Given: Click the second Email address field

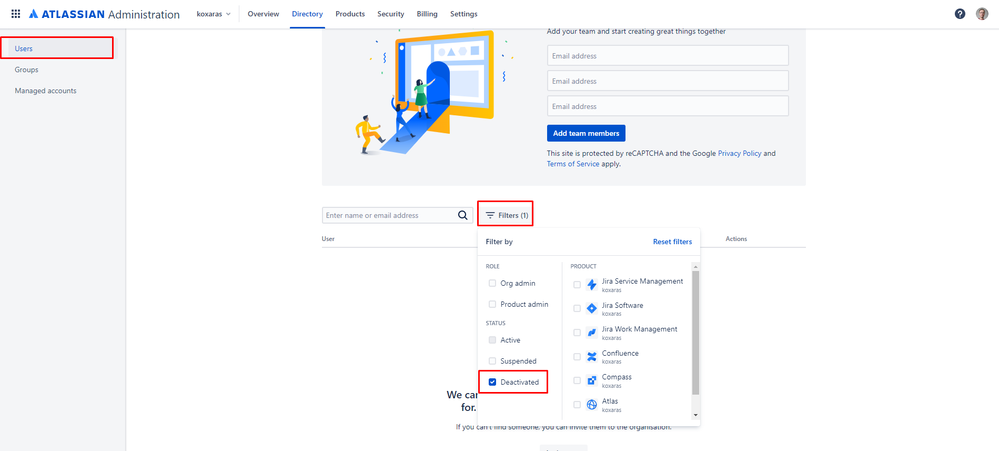Looking at the screenshot, I should coord(668,81).
